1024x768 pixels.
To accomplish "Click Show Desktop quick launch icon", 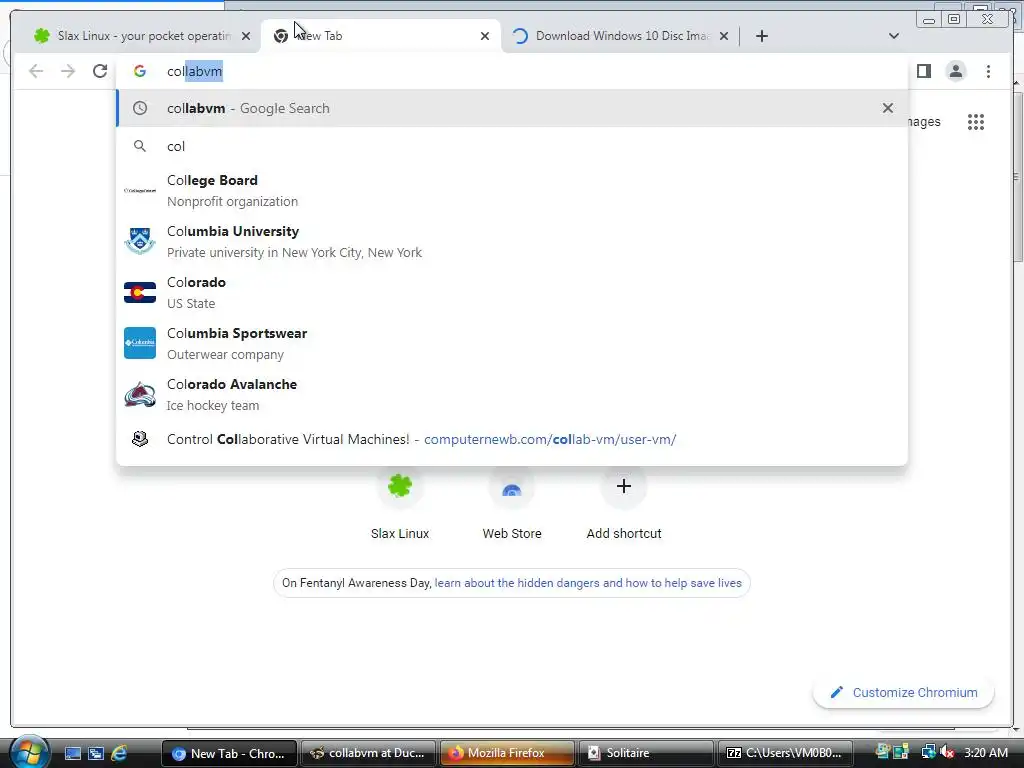I will [72, 753].
